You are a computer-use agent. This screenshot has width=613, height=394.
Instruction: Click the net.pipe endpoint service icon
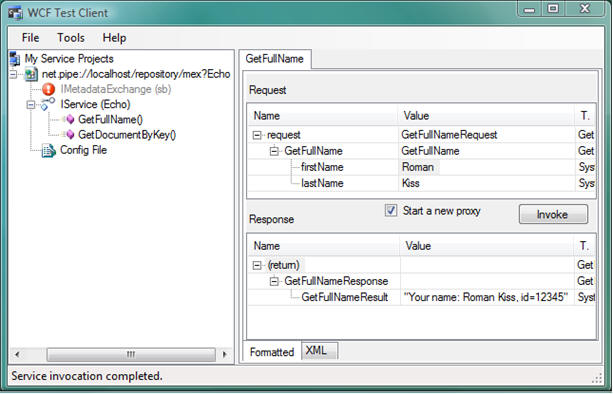click(31, 74)
